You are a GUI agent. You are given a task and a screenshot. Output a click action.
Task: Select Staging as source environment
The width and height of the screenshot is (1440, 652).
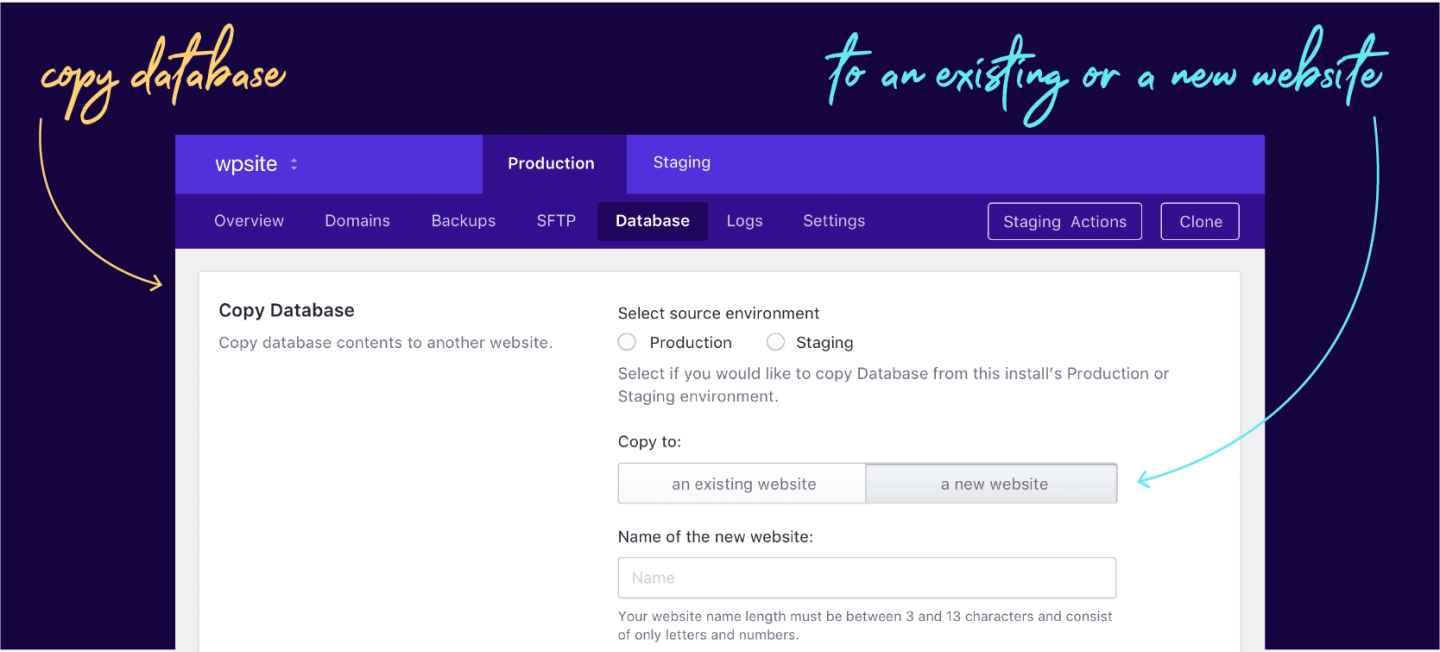[775, 342]
